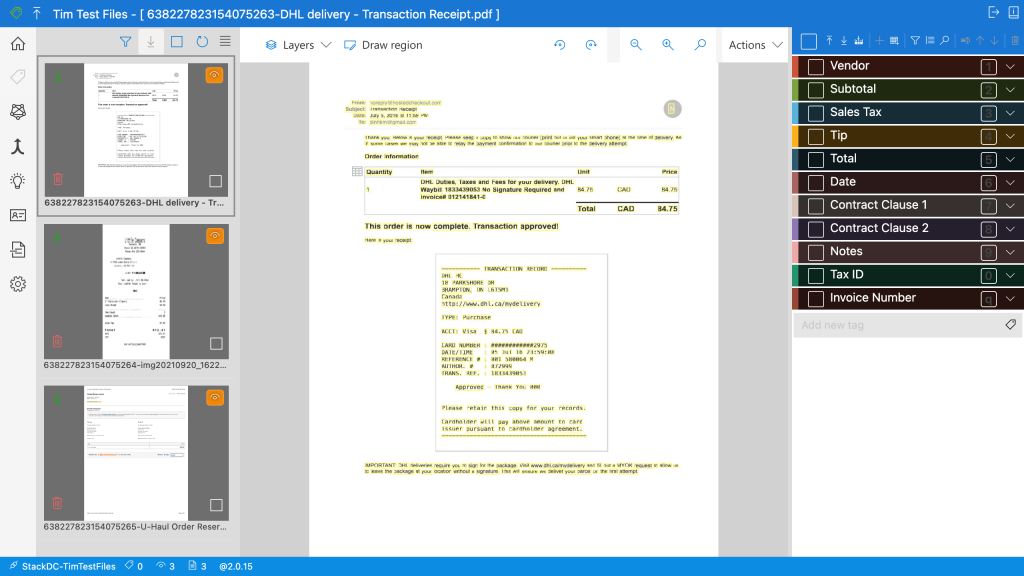Expand the Invoice Number tag chevron
Screen dimensions: 1024x576
1010,298
